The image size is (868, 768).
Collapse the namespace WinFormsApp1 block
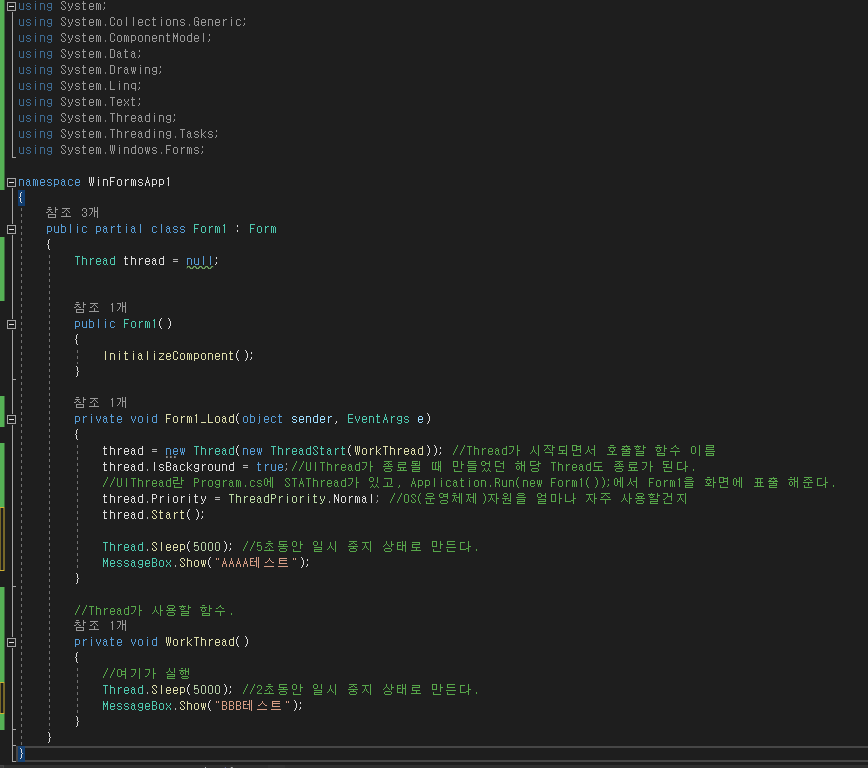[11, 182]
